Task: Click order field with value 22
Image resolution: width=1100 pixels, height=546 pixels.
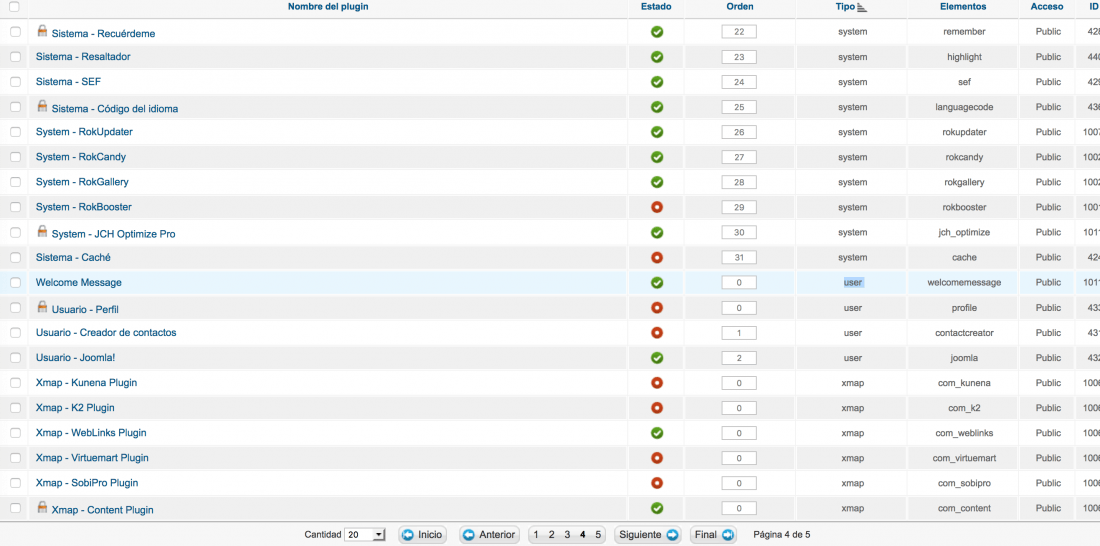Action: coord(739,32)
